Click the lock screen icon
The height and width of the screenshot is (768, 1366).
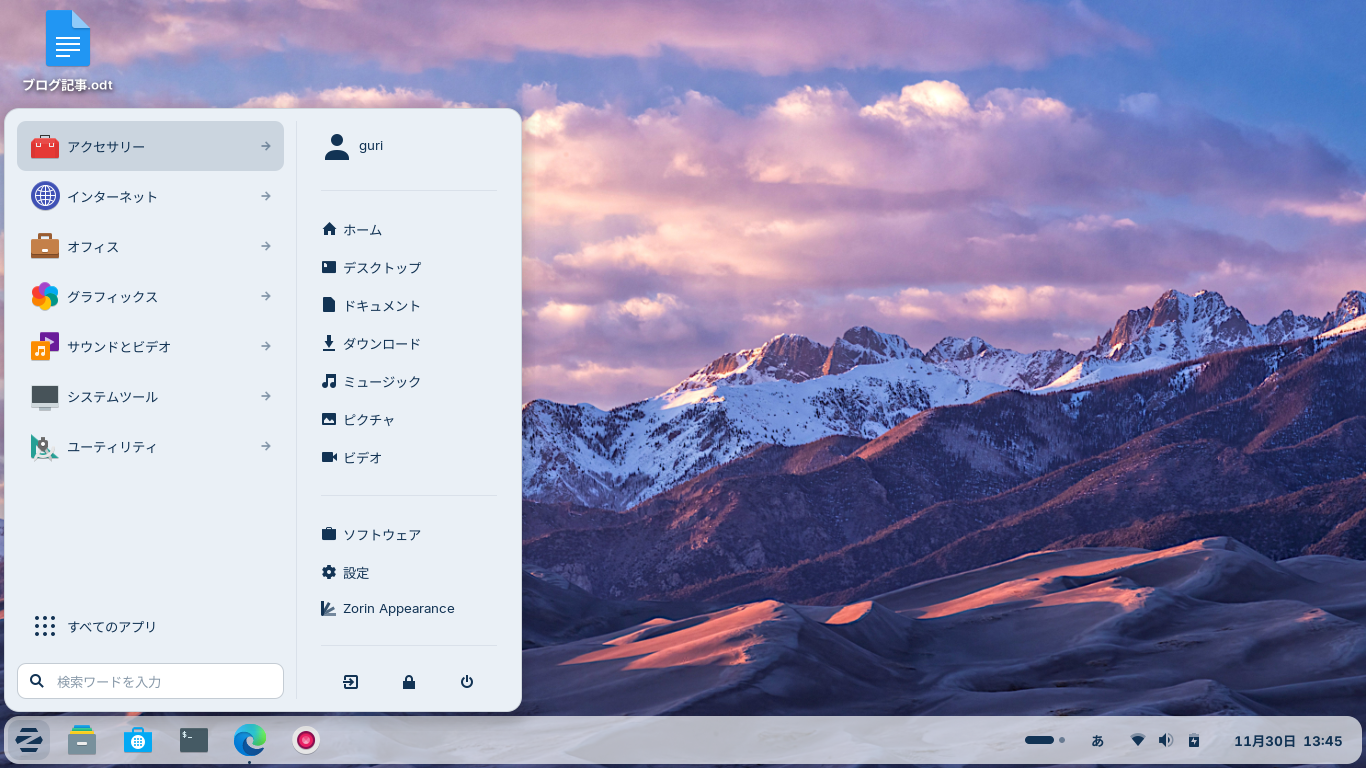tap(409, 682)
